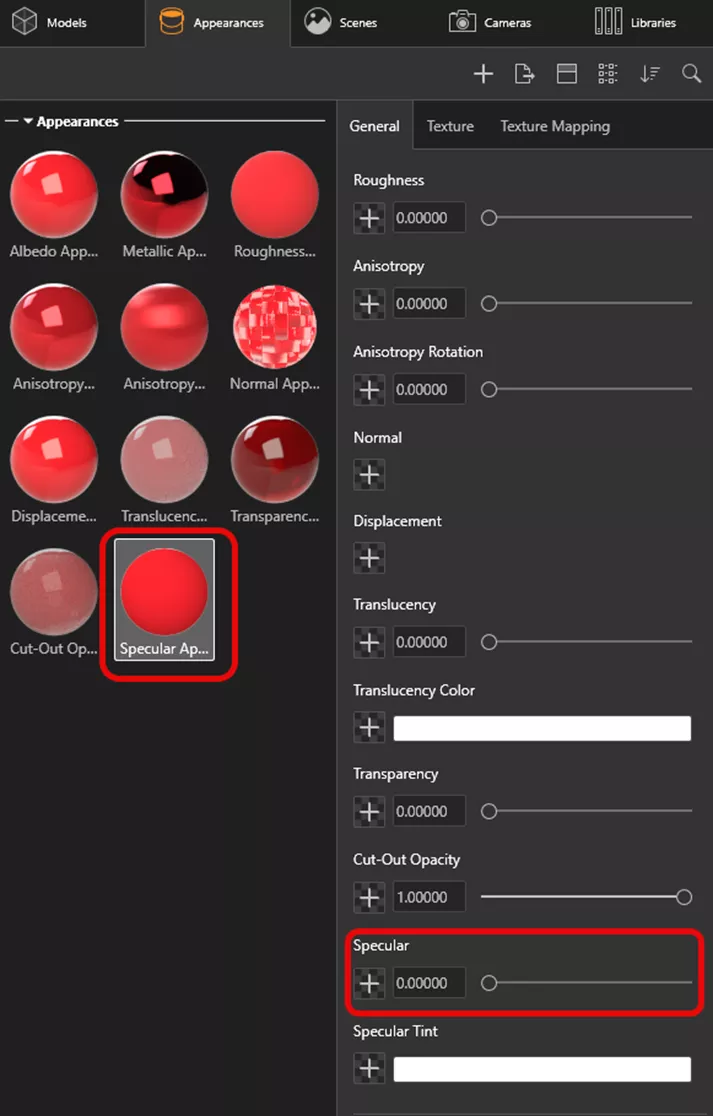
Task: Click the Specular Tint color swatch
Action: [x=542, y=1070]
